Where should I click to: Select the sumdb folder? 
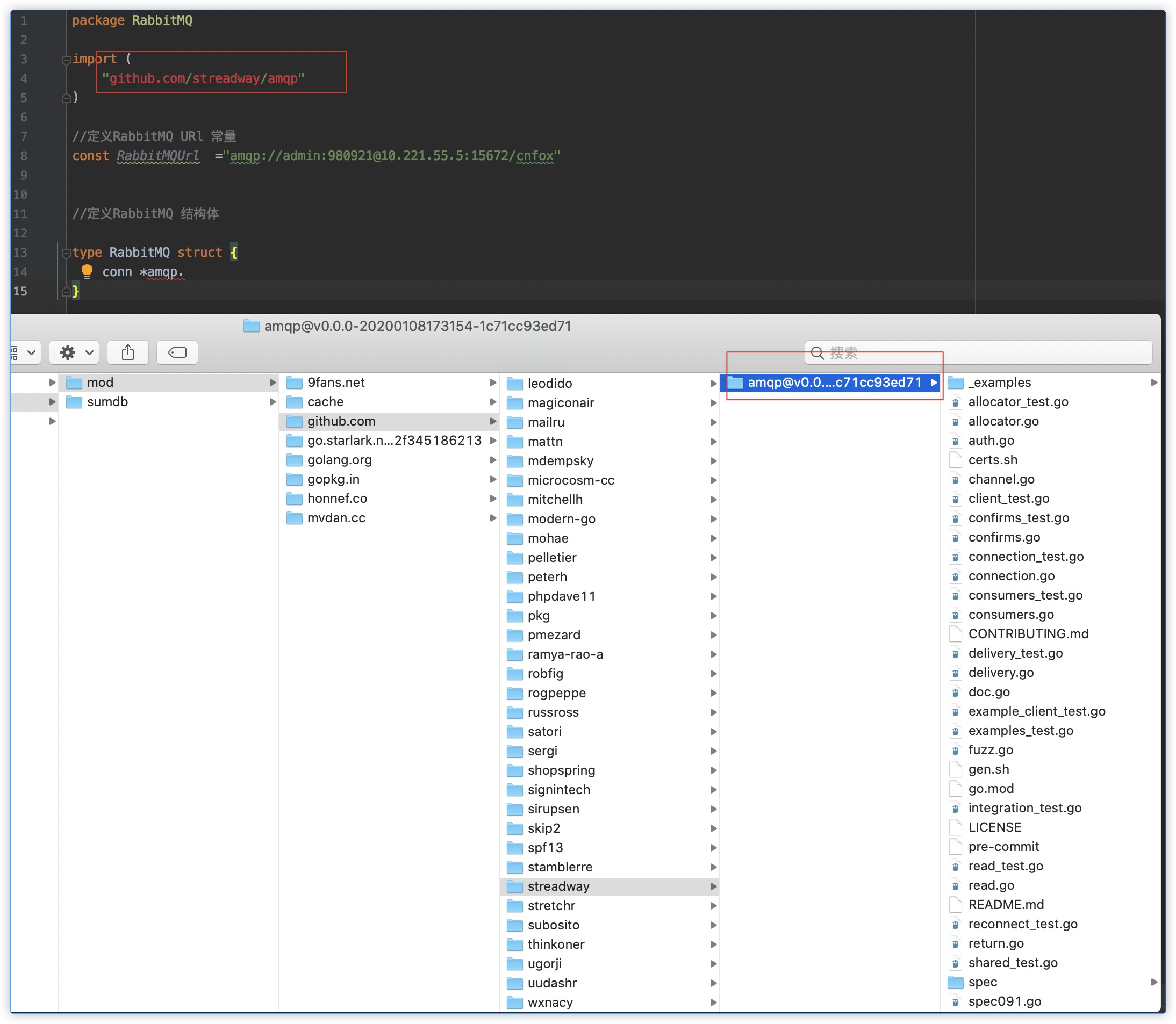click(x=169, y=402)
